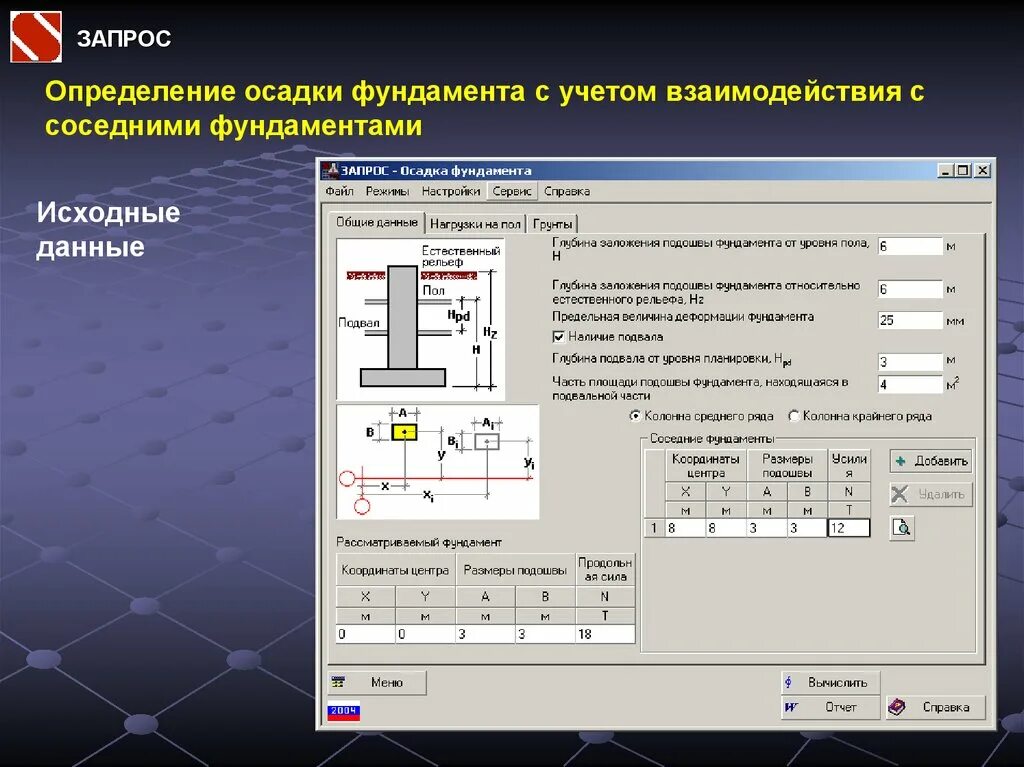
Task: Click neighbor foundation Y cell value 8
Action: (726, 528)
